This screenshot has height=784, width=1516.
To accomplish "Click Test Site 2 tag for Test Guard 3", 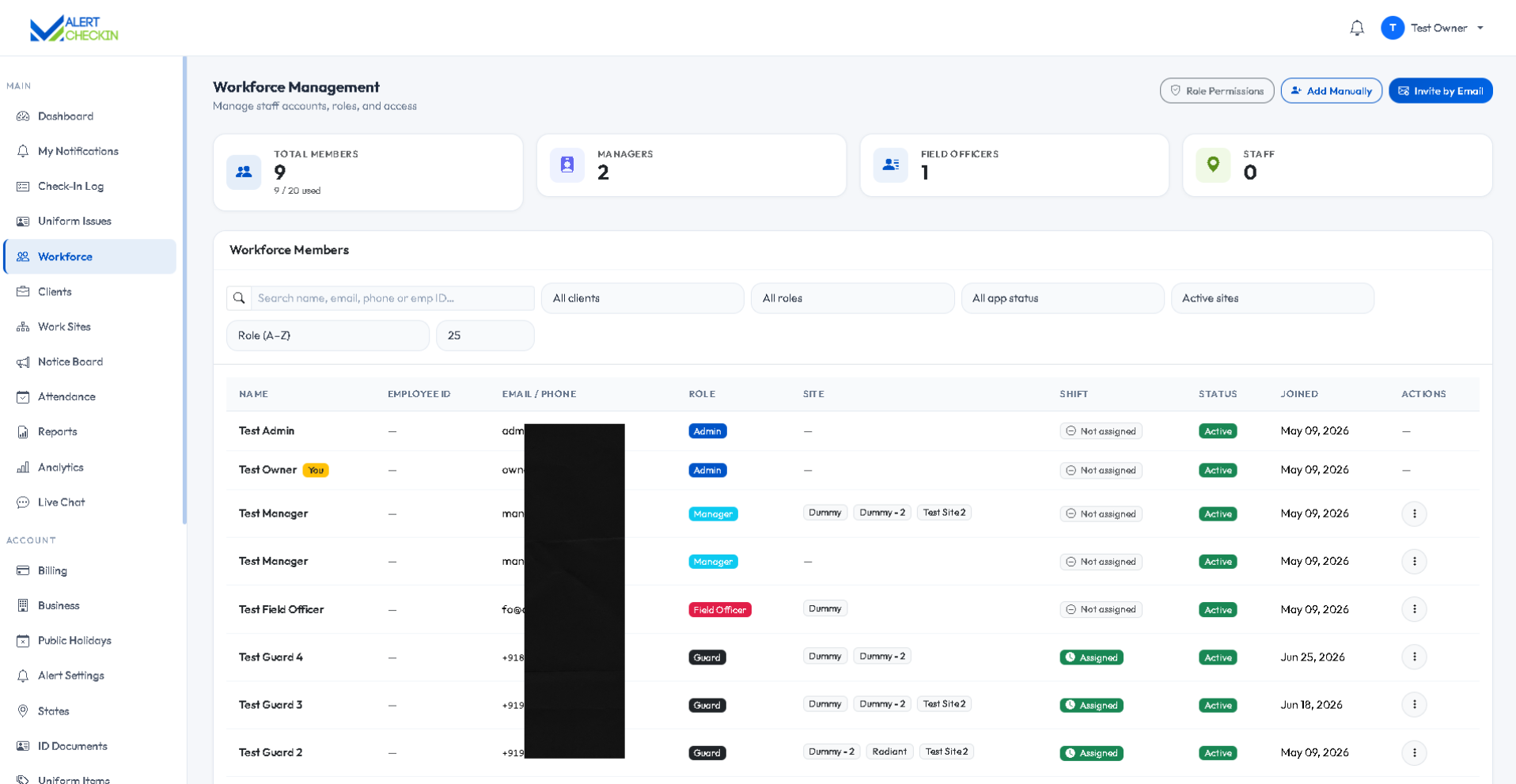I will [944, 704].
